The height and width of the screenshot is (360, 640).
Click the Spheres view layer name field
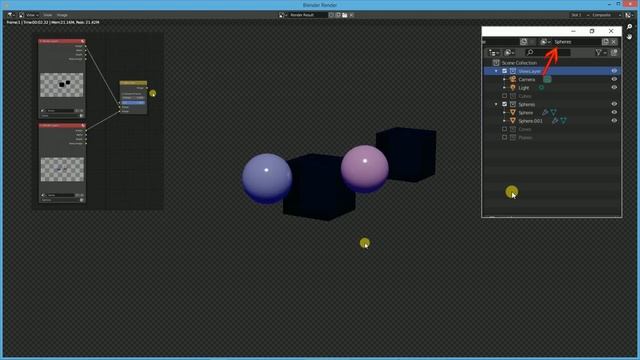[576, 42]
